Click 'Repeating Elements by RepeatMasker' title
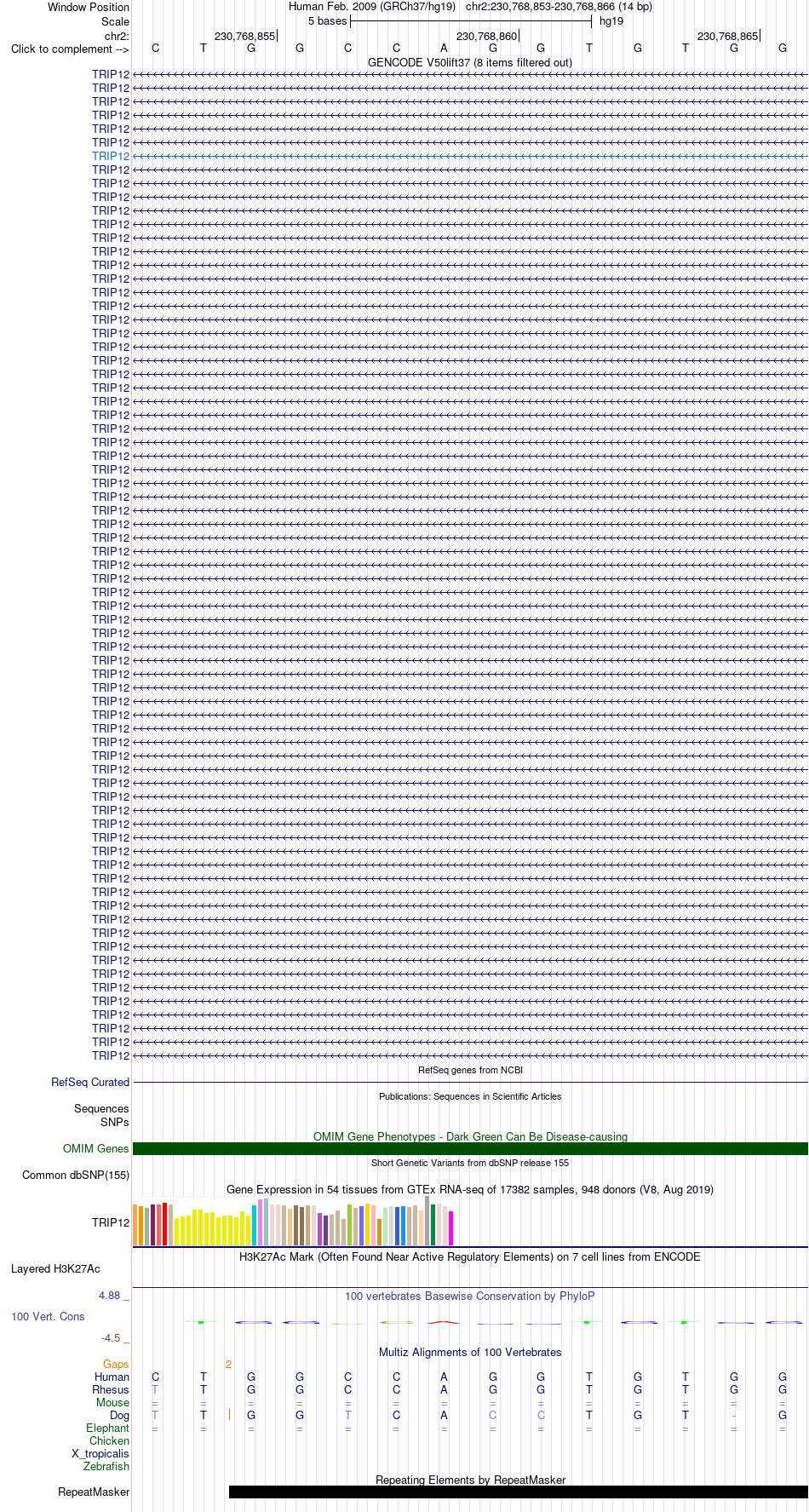Viewport: 809px width, 1512px height. pos(470,1480)
